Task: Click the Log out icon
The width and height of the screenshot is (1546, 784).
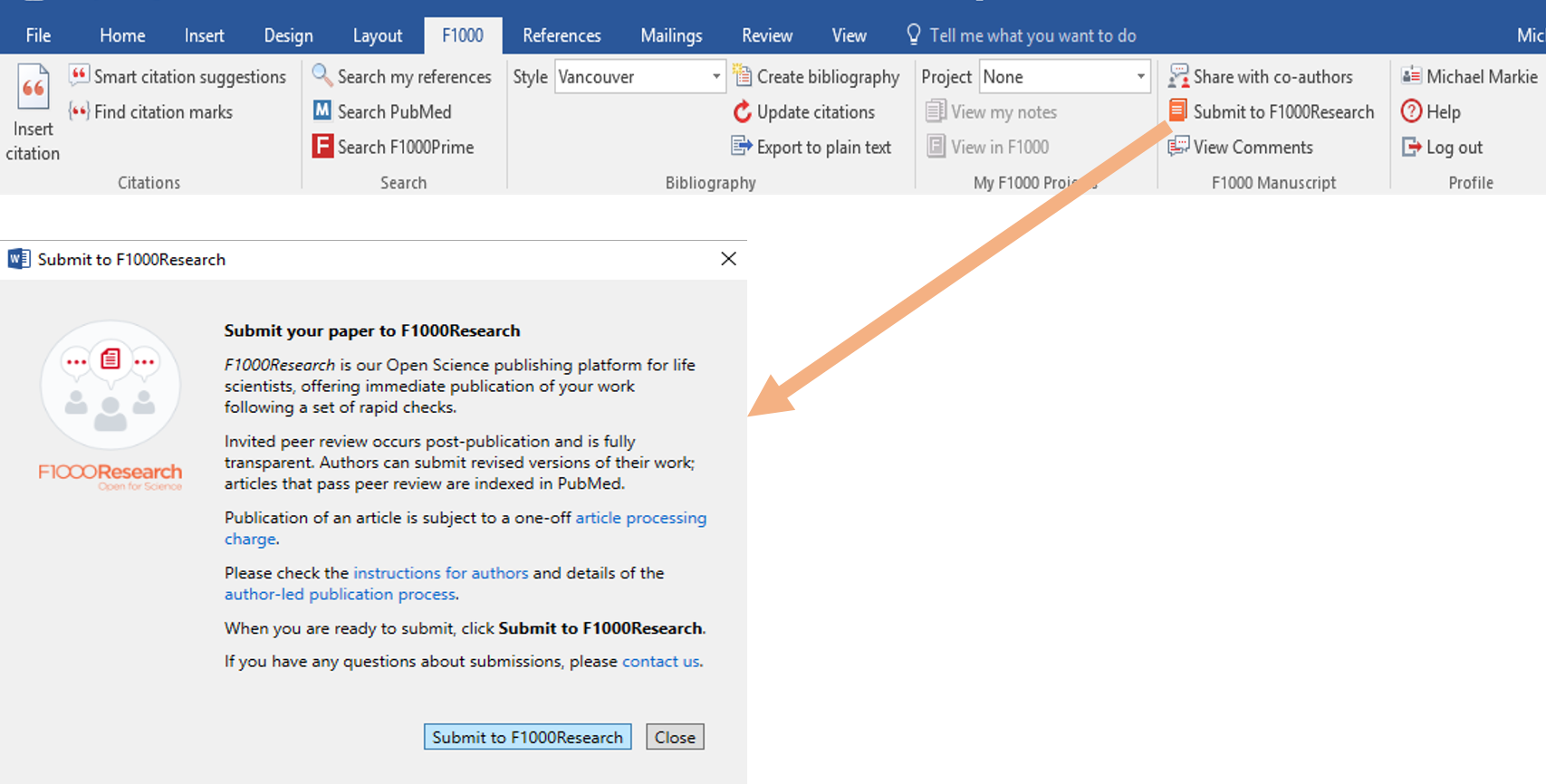Action: point(1411,147)
